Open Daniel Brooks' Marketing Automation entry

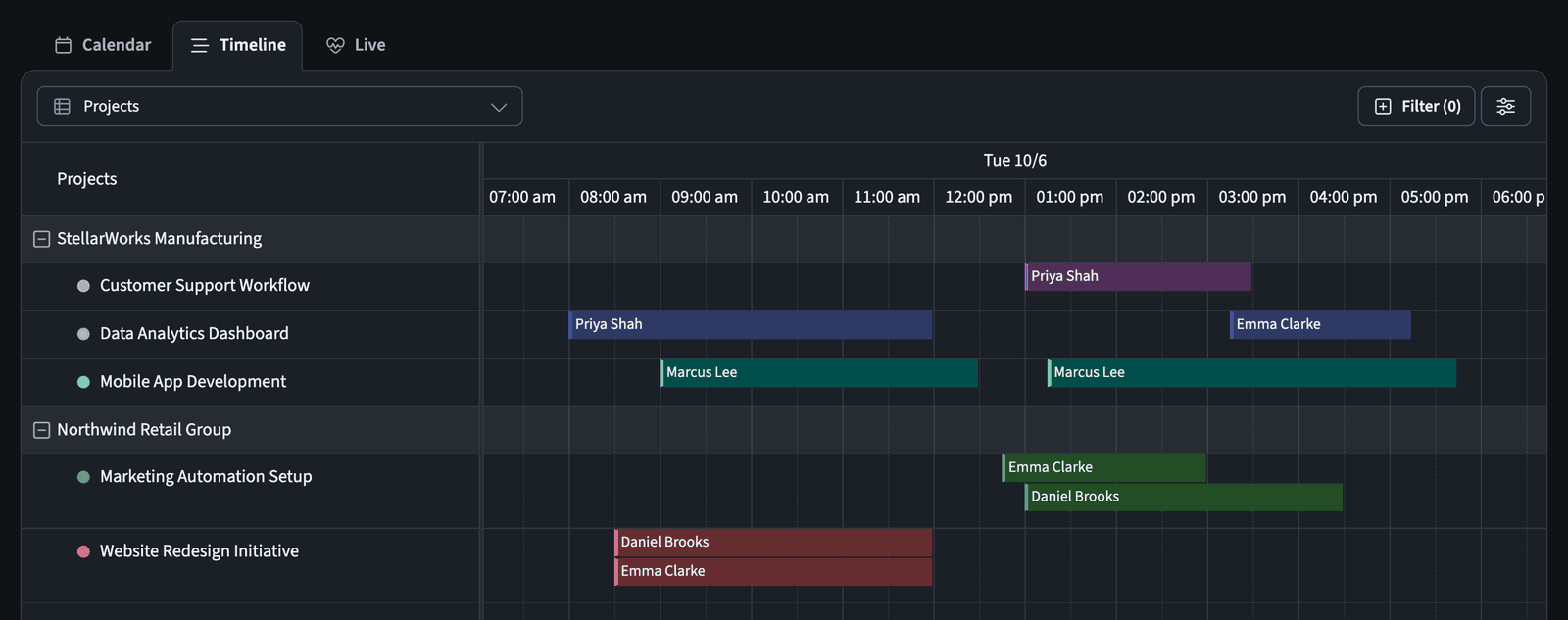(x=1184, y=498)
